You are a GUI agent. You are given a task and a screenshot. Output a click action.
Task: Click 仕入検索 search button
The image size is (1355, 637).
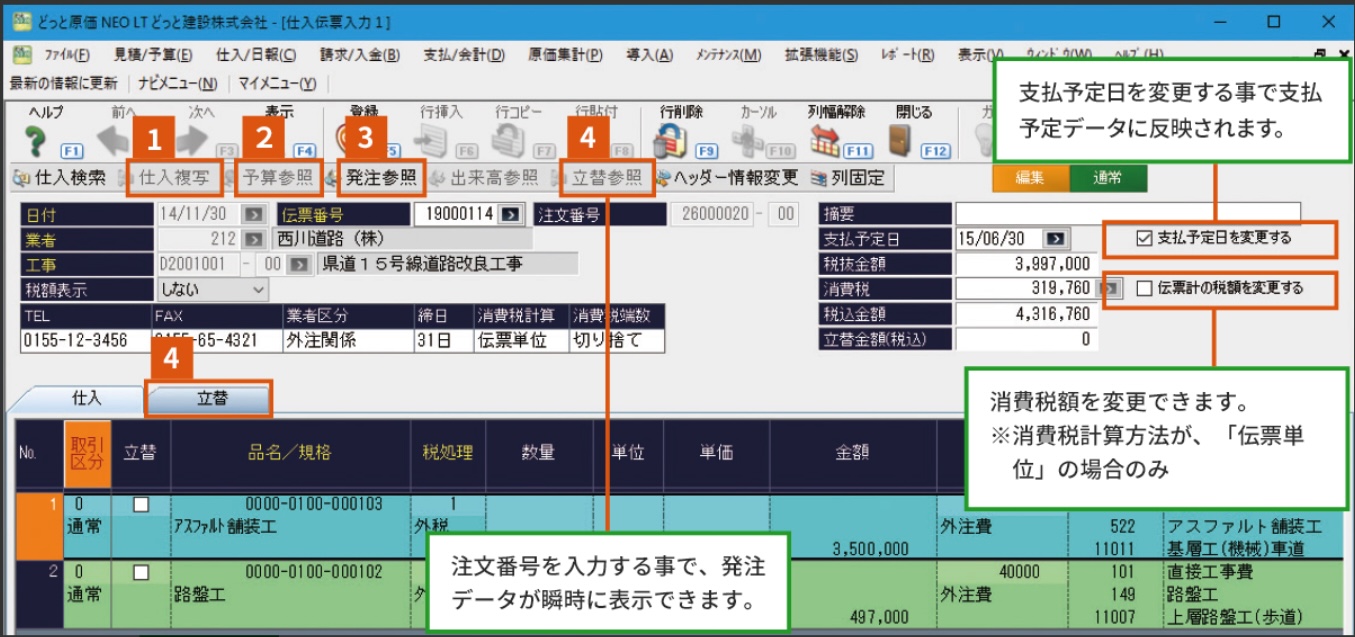coord(59,179)
